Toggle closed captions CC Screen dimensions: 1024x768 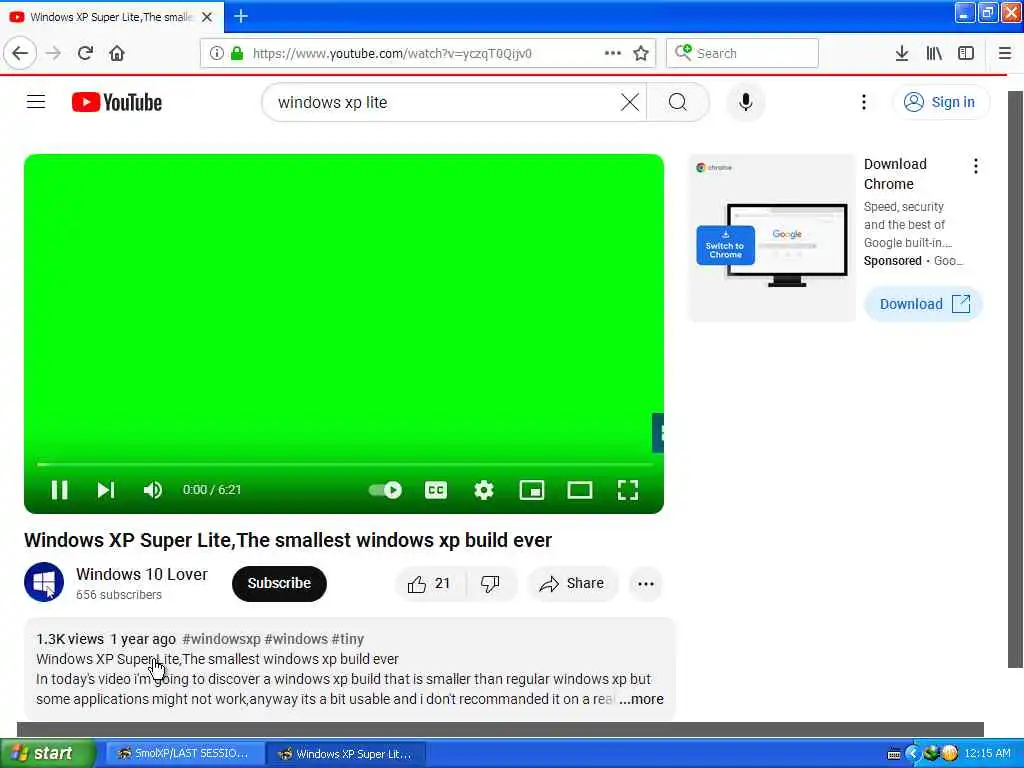coord(436,490)
